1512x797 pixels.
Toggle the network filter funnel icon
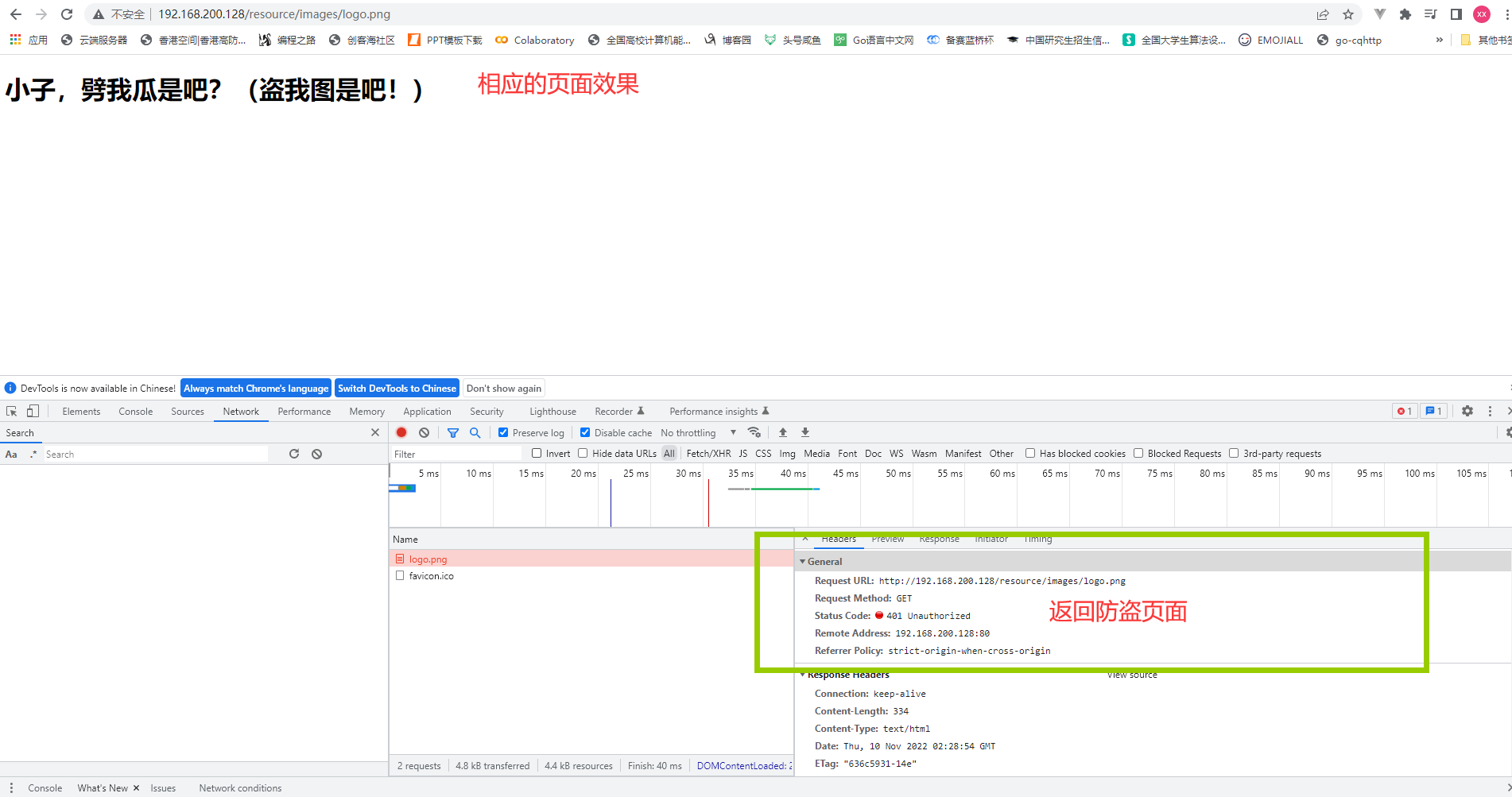[453, 432]
